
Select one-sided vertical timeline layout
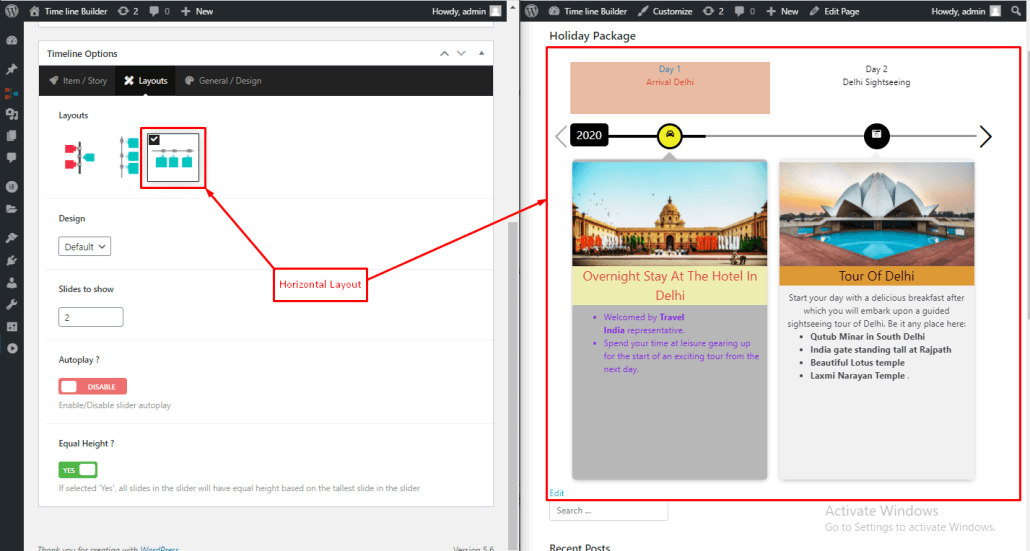pyautogui.click(x=129, y=158)
